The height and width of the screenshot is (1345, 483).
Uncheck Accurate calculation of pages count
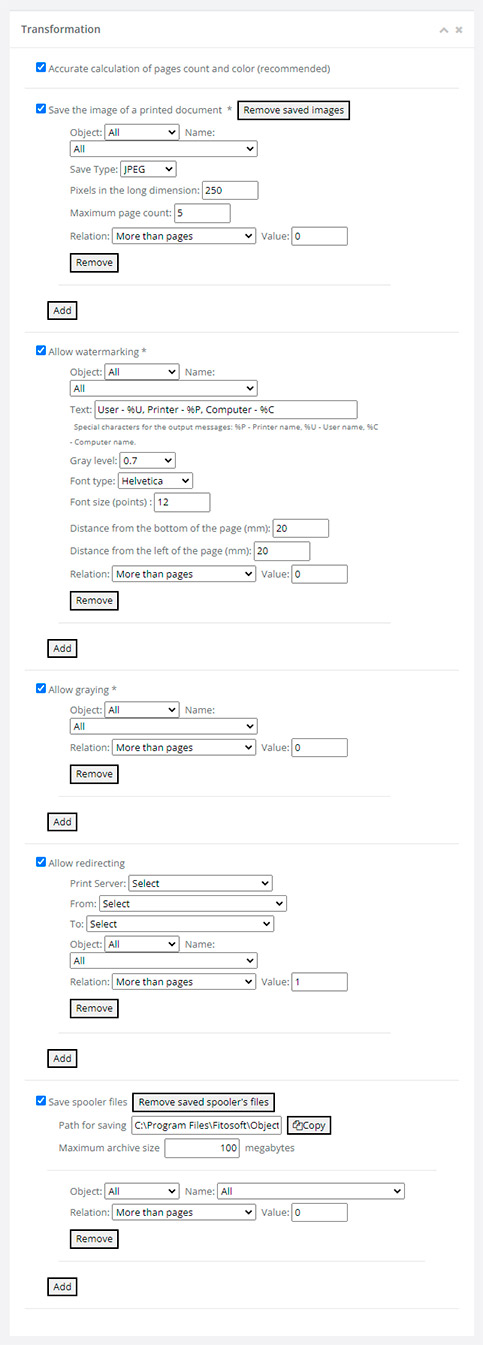41,68
